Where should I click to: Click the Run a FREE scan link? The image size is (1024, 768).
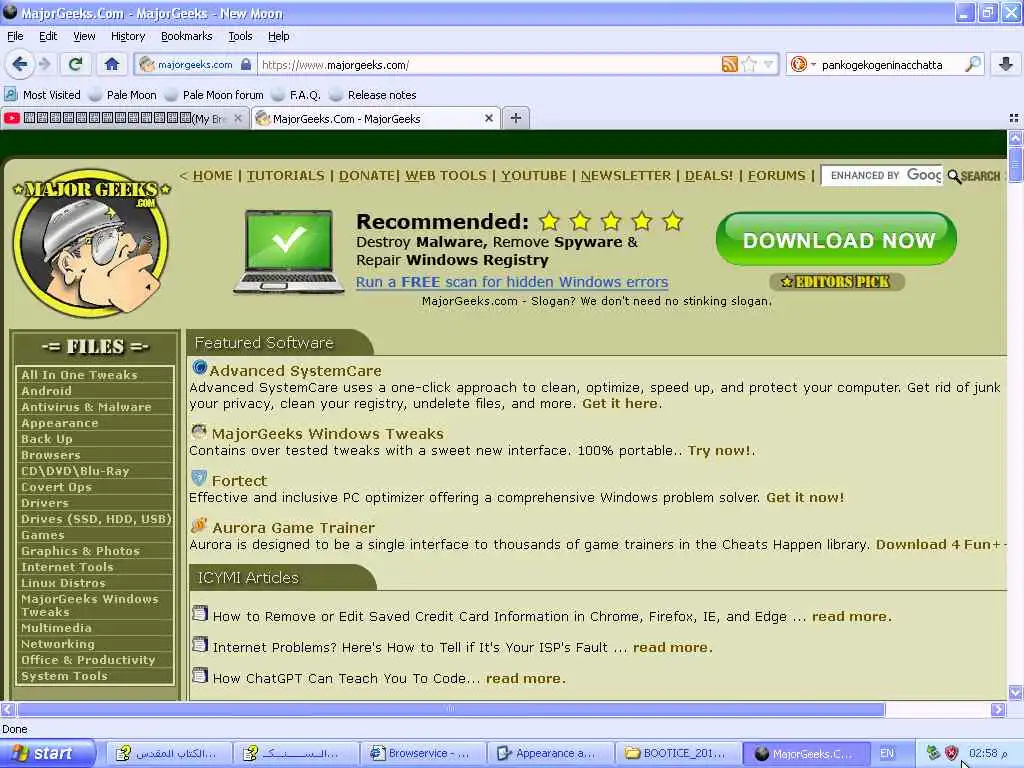512,282
